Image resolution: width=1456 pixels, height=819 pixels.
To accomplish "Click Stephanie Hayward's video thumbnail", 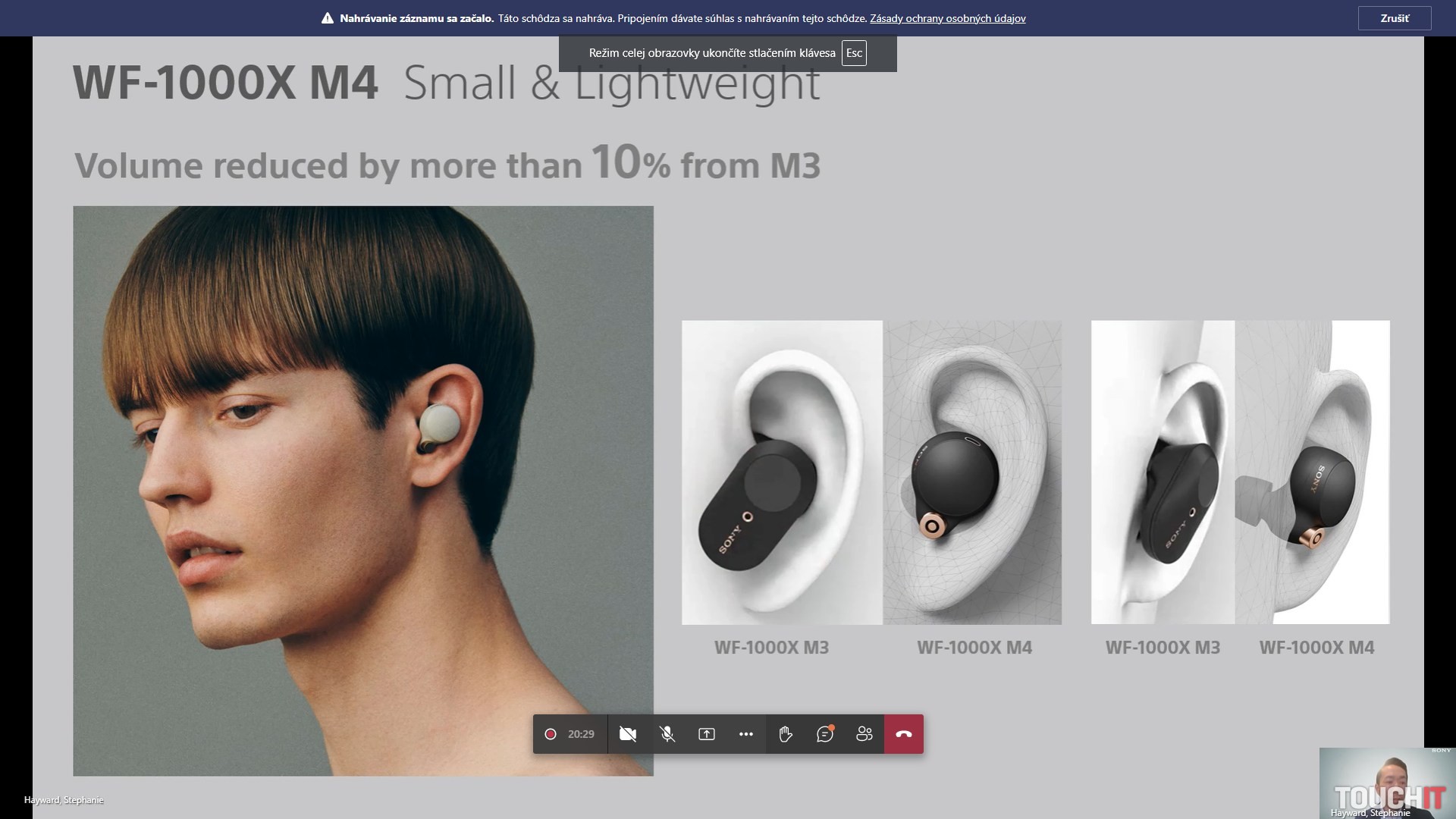I will click(x=1386, y=781).
